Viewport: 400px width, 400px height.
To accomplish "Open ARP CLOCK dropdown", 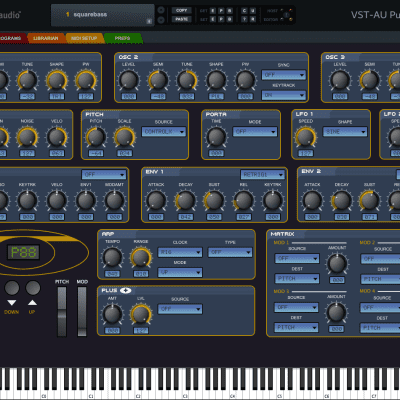I will coord(180,252).
